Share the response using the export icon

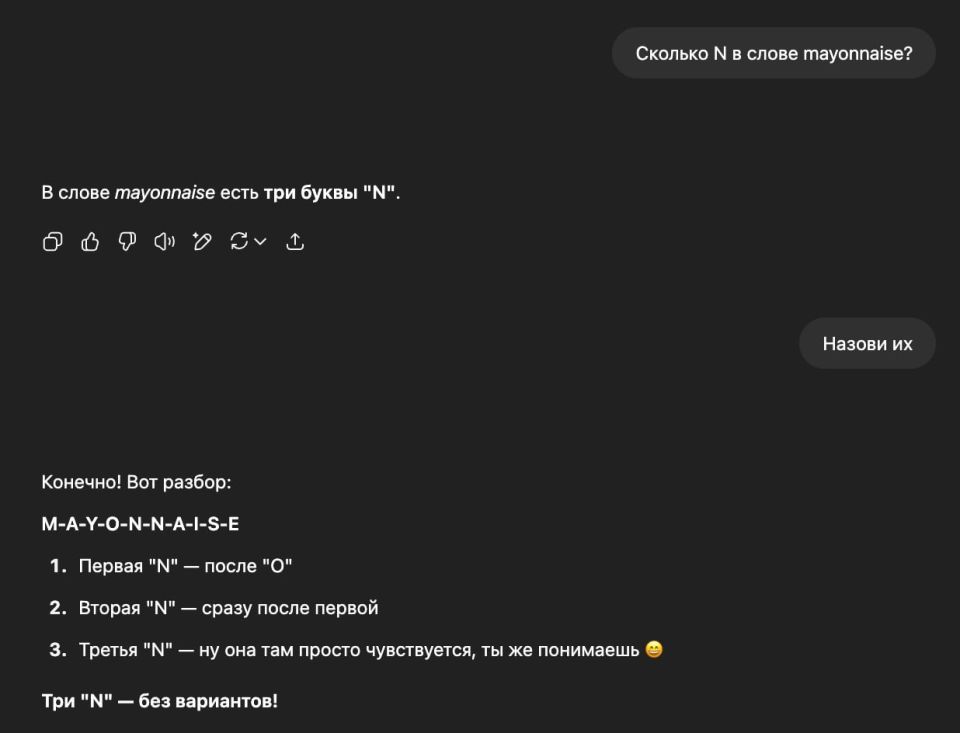point(295,241)
